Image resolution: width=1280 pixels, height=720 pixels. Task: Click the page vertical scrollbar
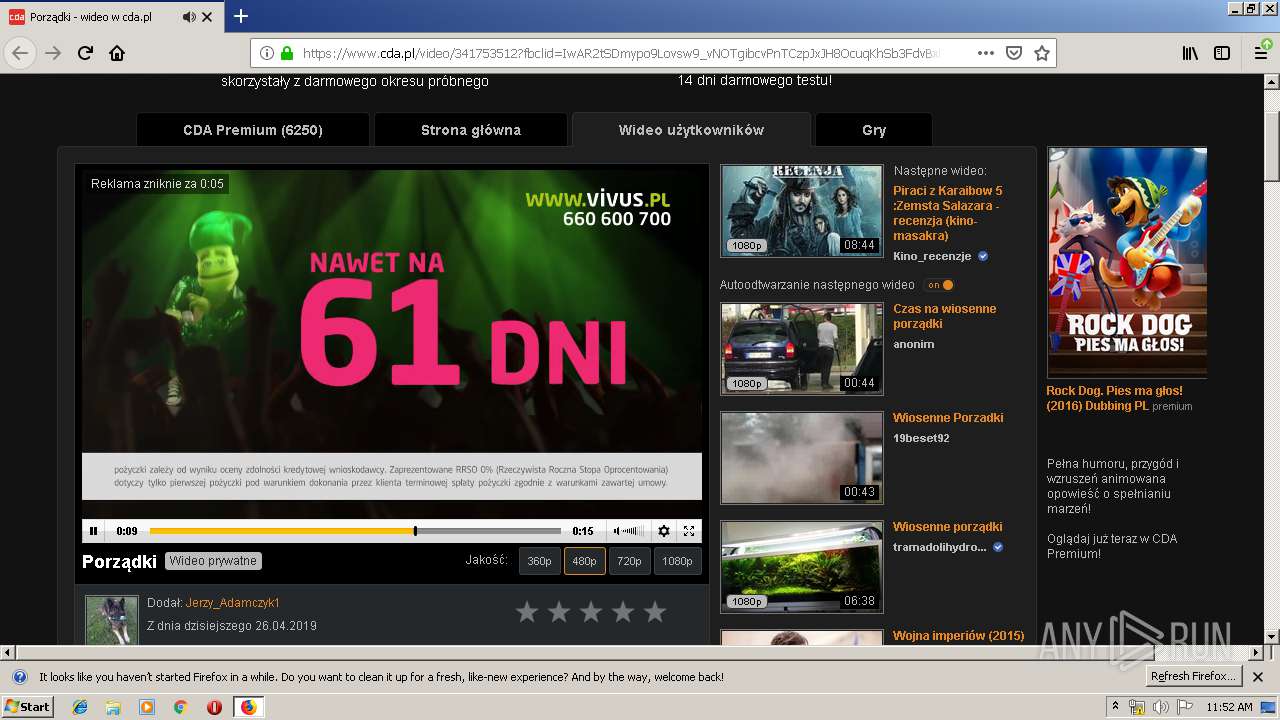click(1272, 360)
